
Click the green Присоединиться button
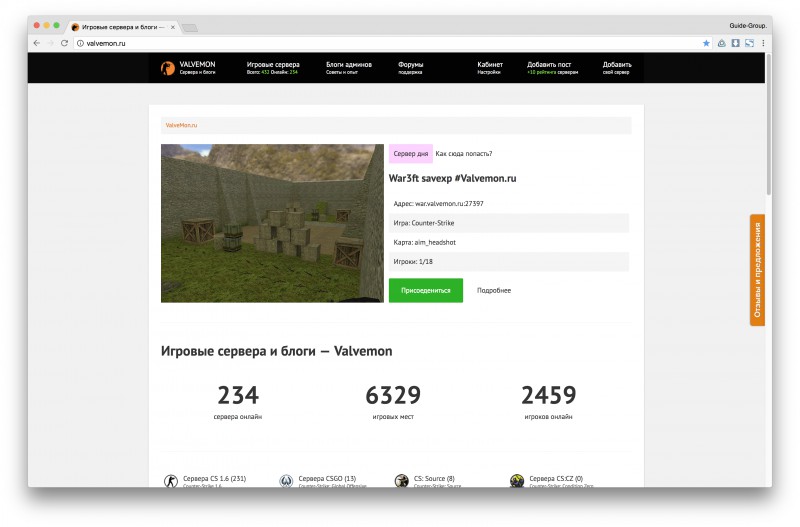coord(426,290)
